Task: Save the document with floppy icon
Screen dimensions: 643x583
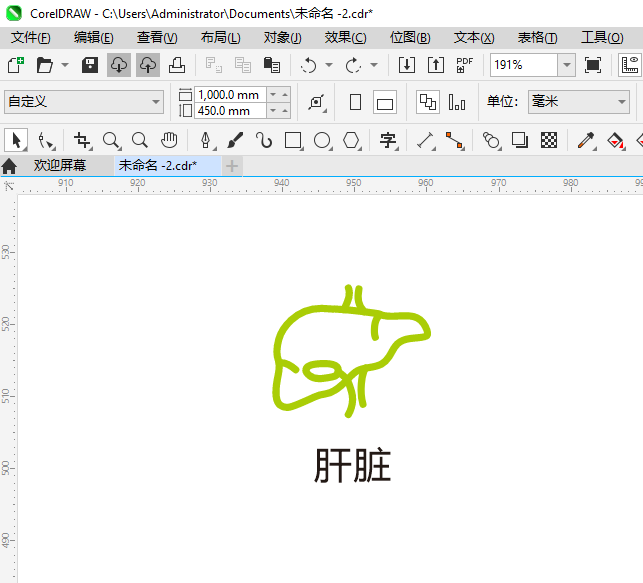Action: click(x=89, y=65)
